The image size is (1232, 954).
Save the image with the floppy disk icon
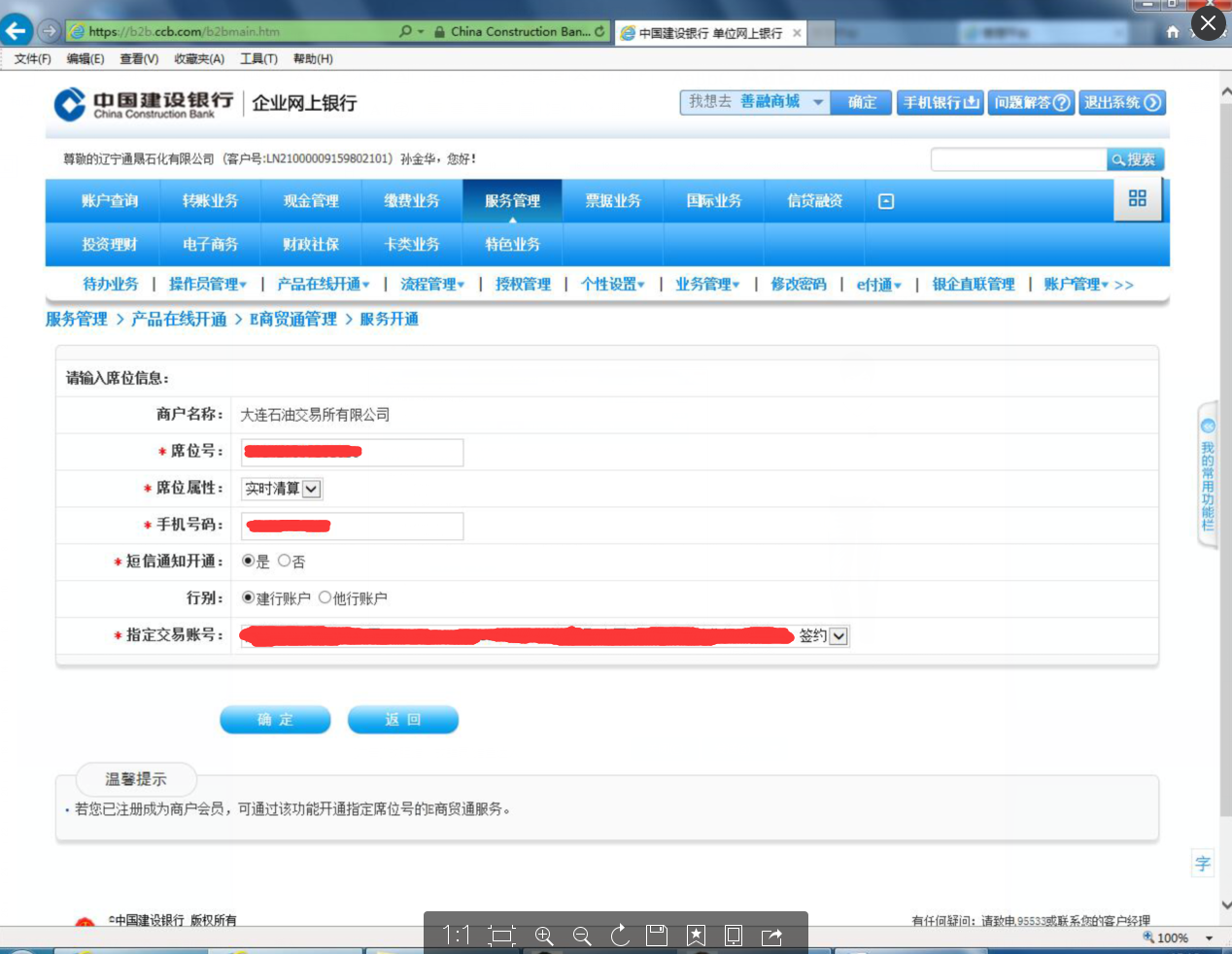click(x=658, y=936)
